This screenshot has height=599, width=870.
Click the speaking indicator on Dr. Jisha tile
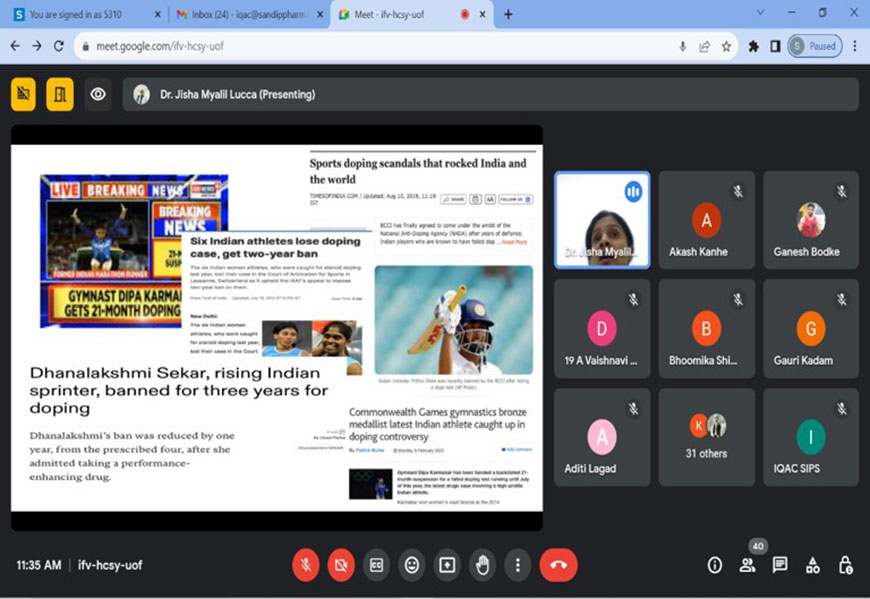click(633, 192)
